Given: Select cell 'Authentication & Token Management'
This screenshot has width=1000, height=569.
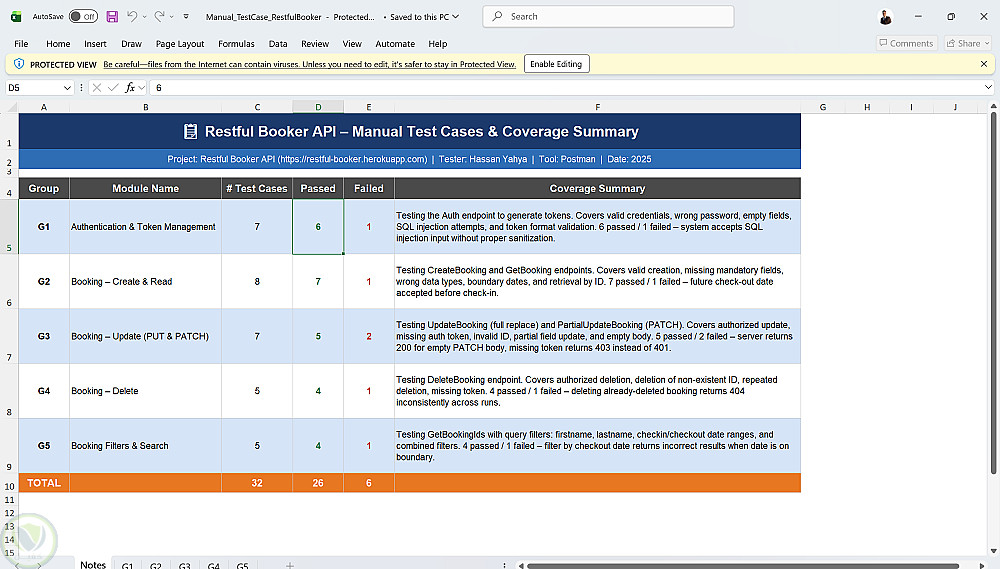Looking at the screenshot, I should point(145,226).
